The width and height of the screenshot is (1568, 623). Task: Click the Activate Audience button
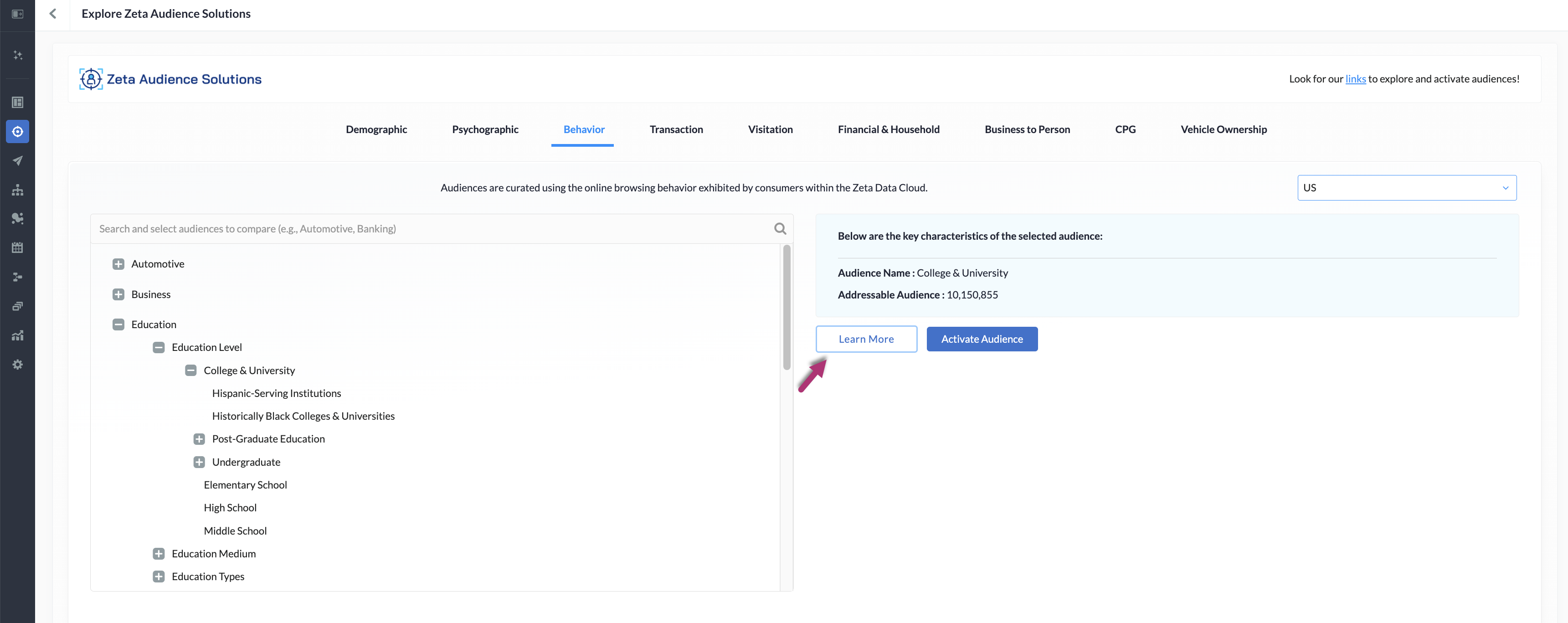[981, 339]
